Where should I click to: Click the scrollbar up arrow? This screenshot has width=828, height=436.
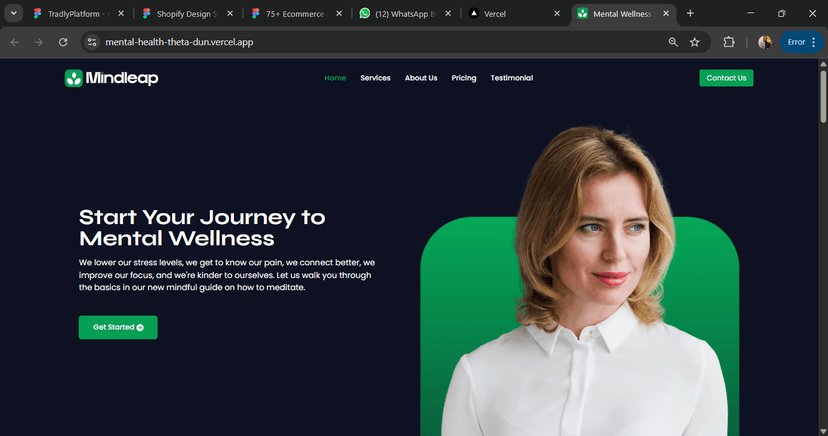(x=823, y=64)
